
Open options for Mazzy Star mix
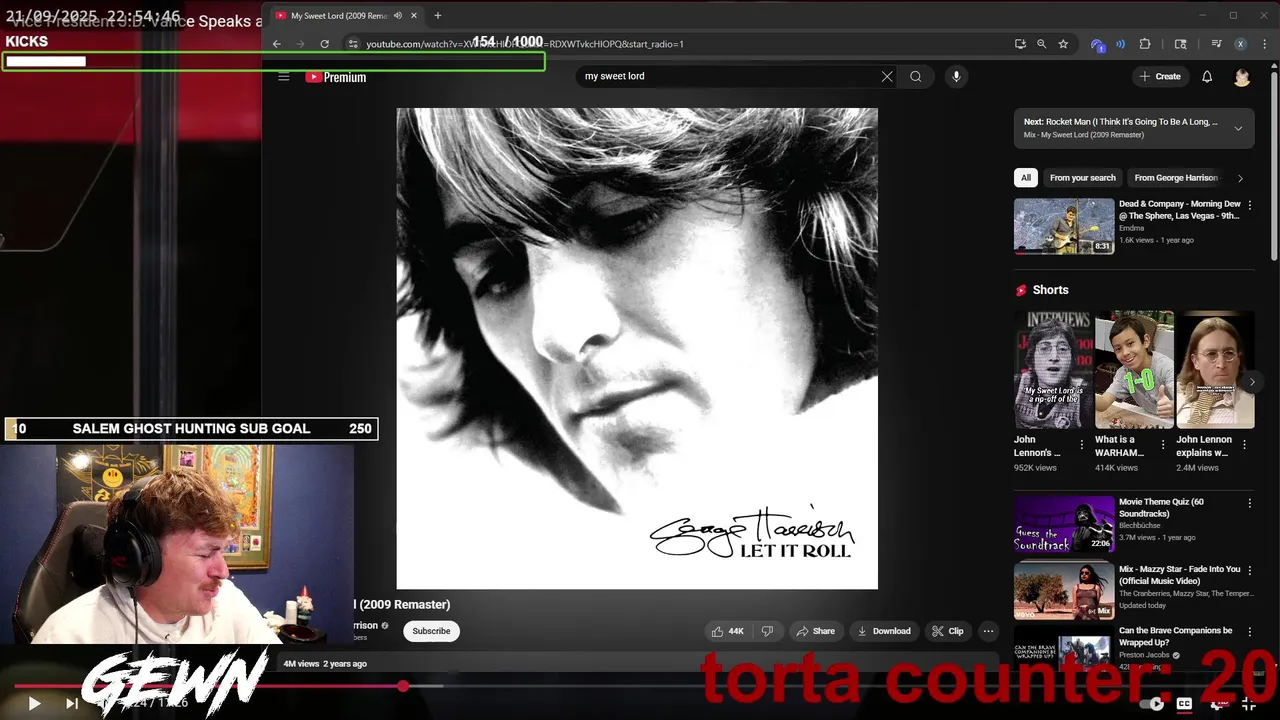pos(1249,570)
